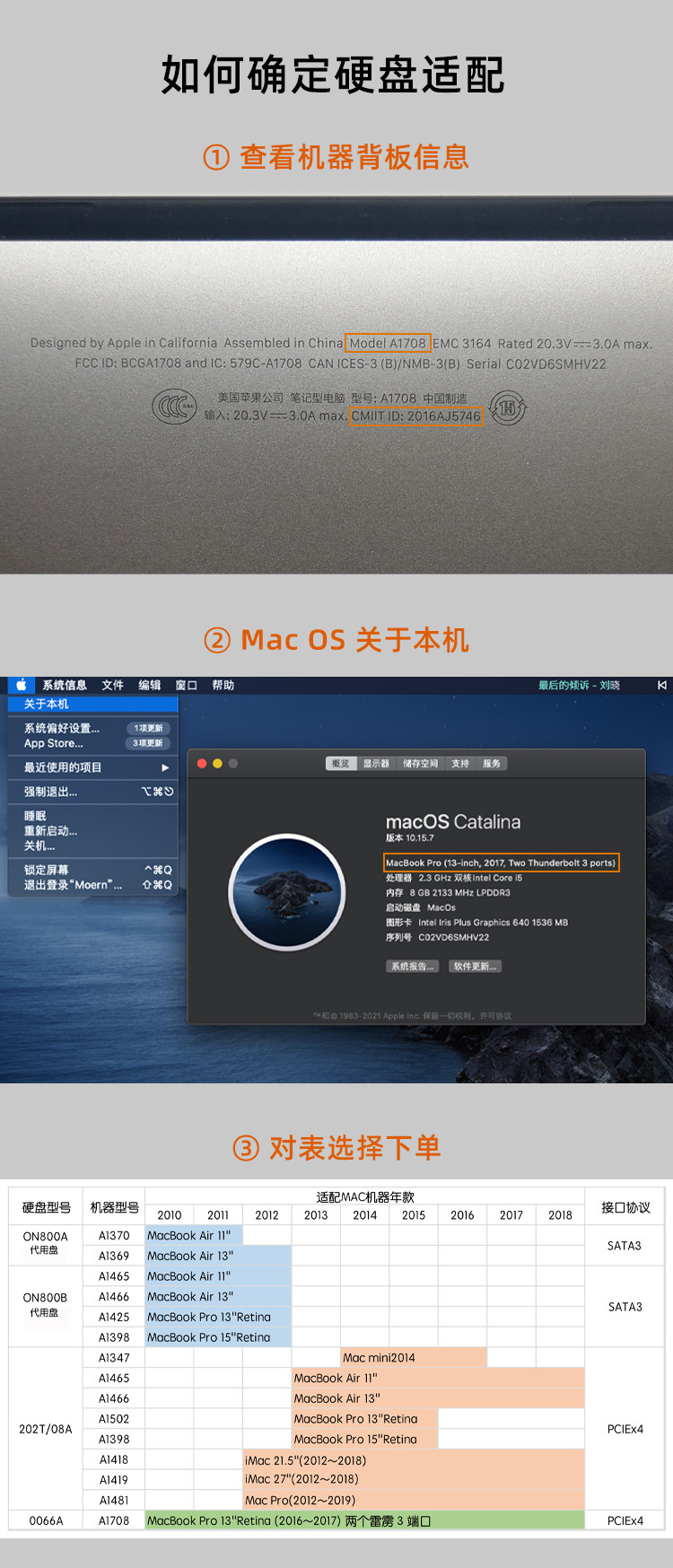Switch to the 储存空间 tab
Image resolution: width=673 pixels, height=1568 pixels.
420,764
